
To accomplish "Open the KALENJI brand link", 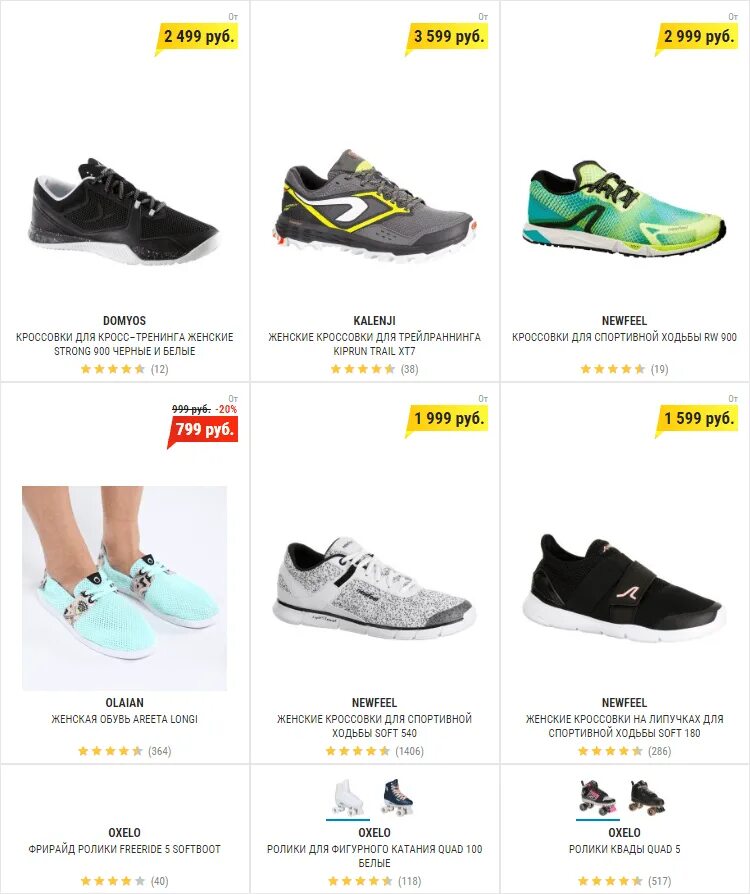I will click(374, 320).
